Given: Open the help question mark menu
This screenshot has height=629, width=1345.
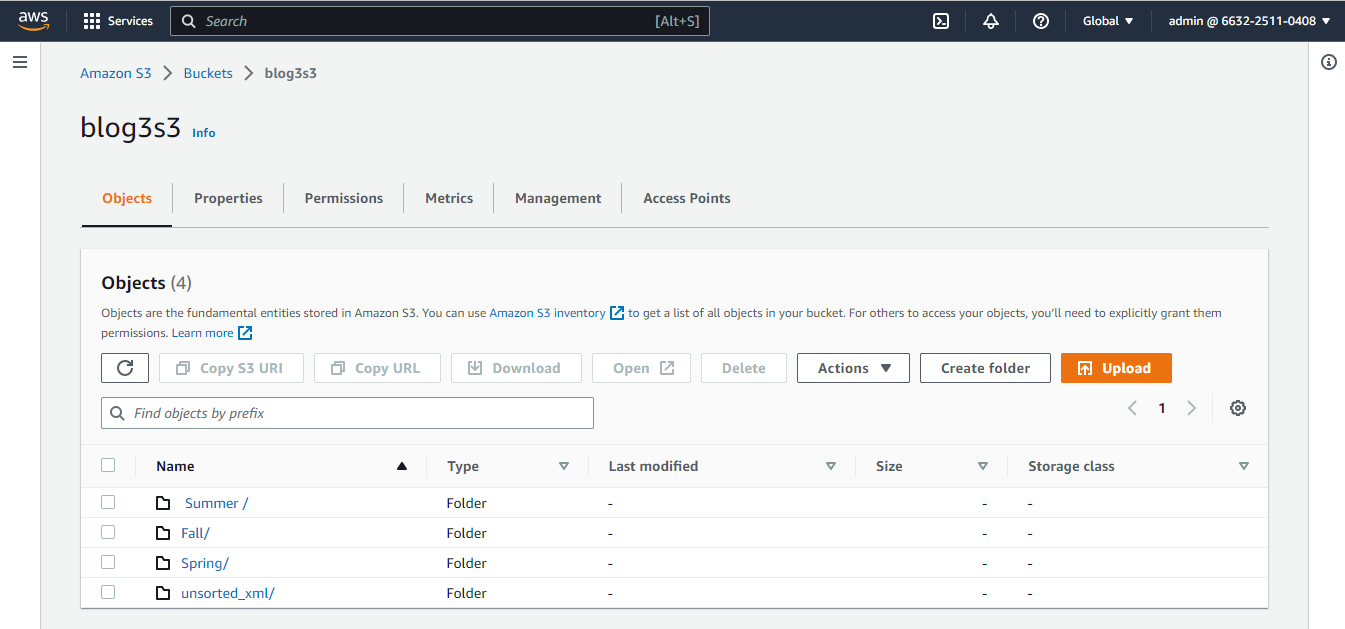Looking at the screenshot, I should tap(1041, 21).
